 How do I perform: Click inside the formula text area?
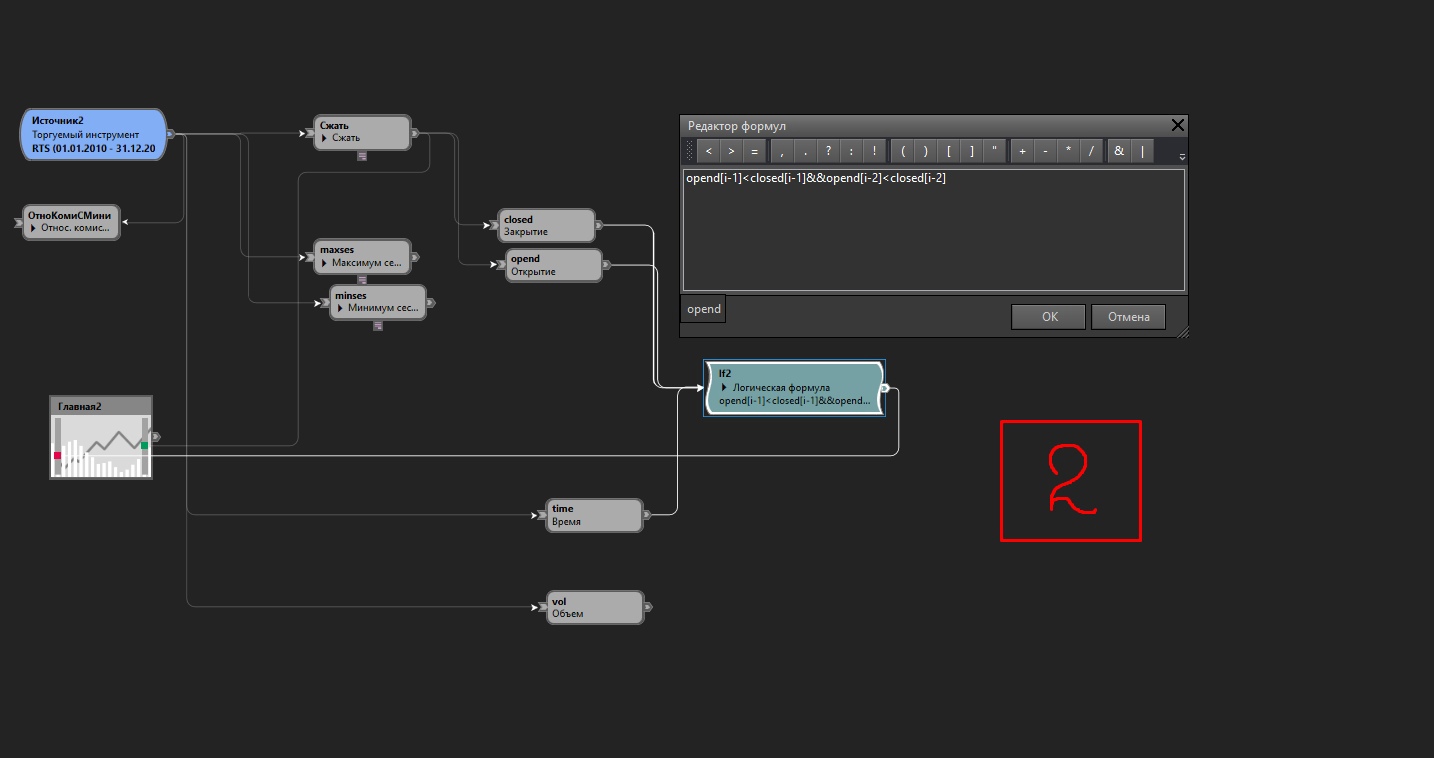(933, 230)
